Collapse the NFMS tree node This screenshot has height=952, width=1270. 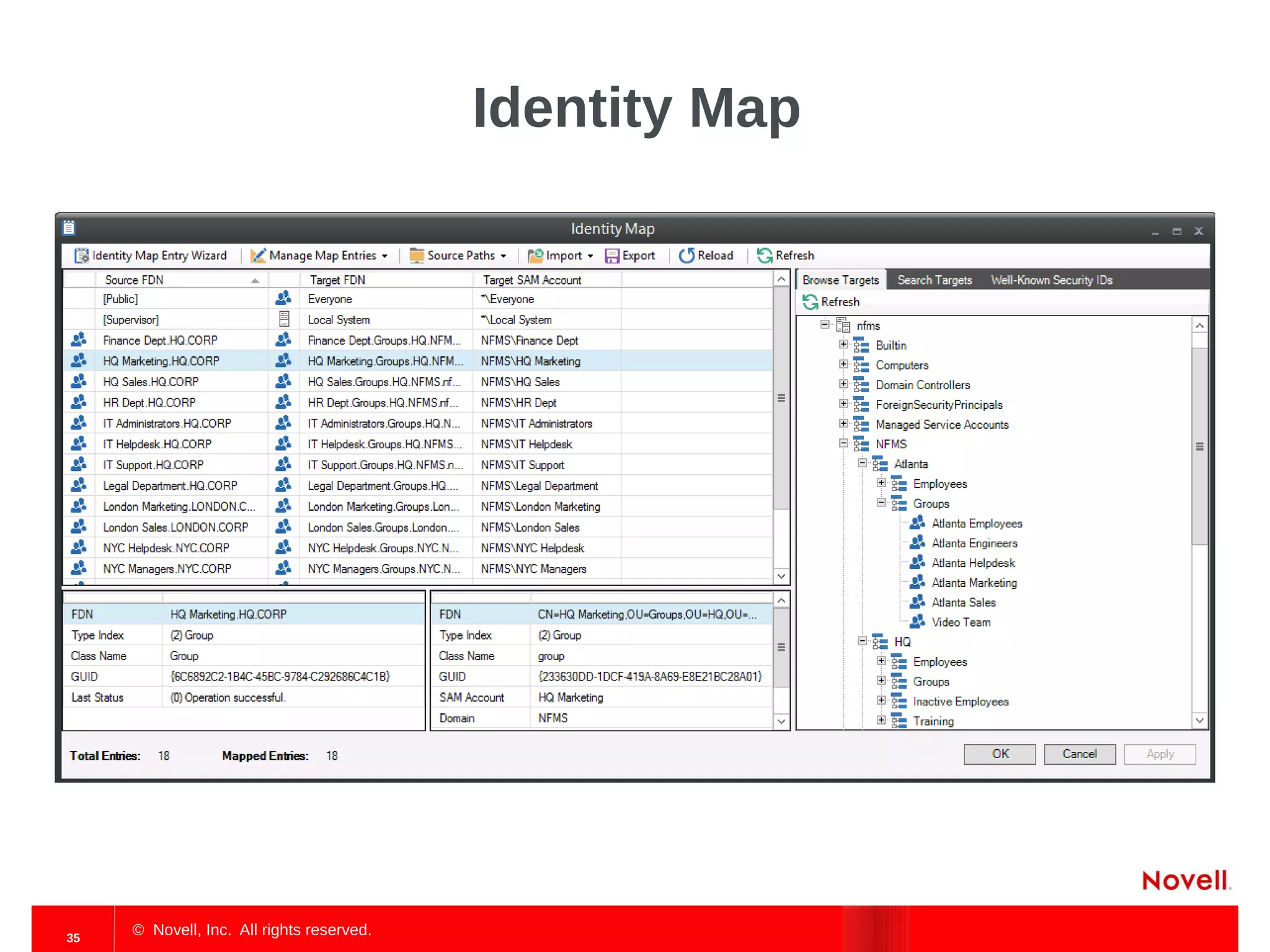[x=843, y=443]
